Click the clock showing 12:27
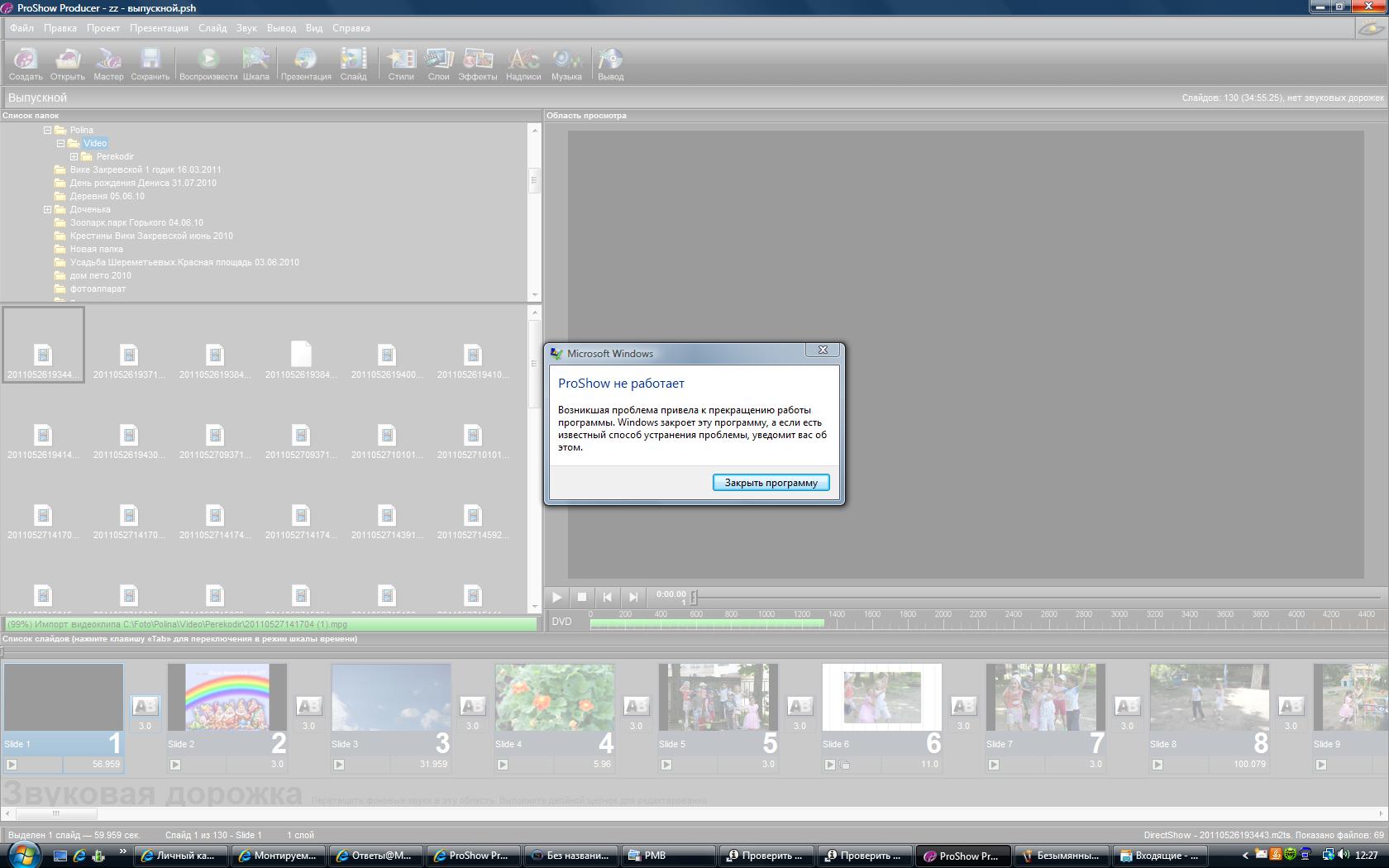Screen dimensions: 1389x868 (1367, 856)
